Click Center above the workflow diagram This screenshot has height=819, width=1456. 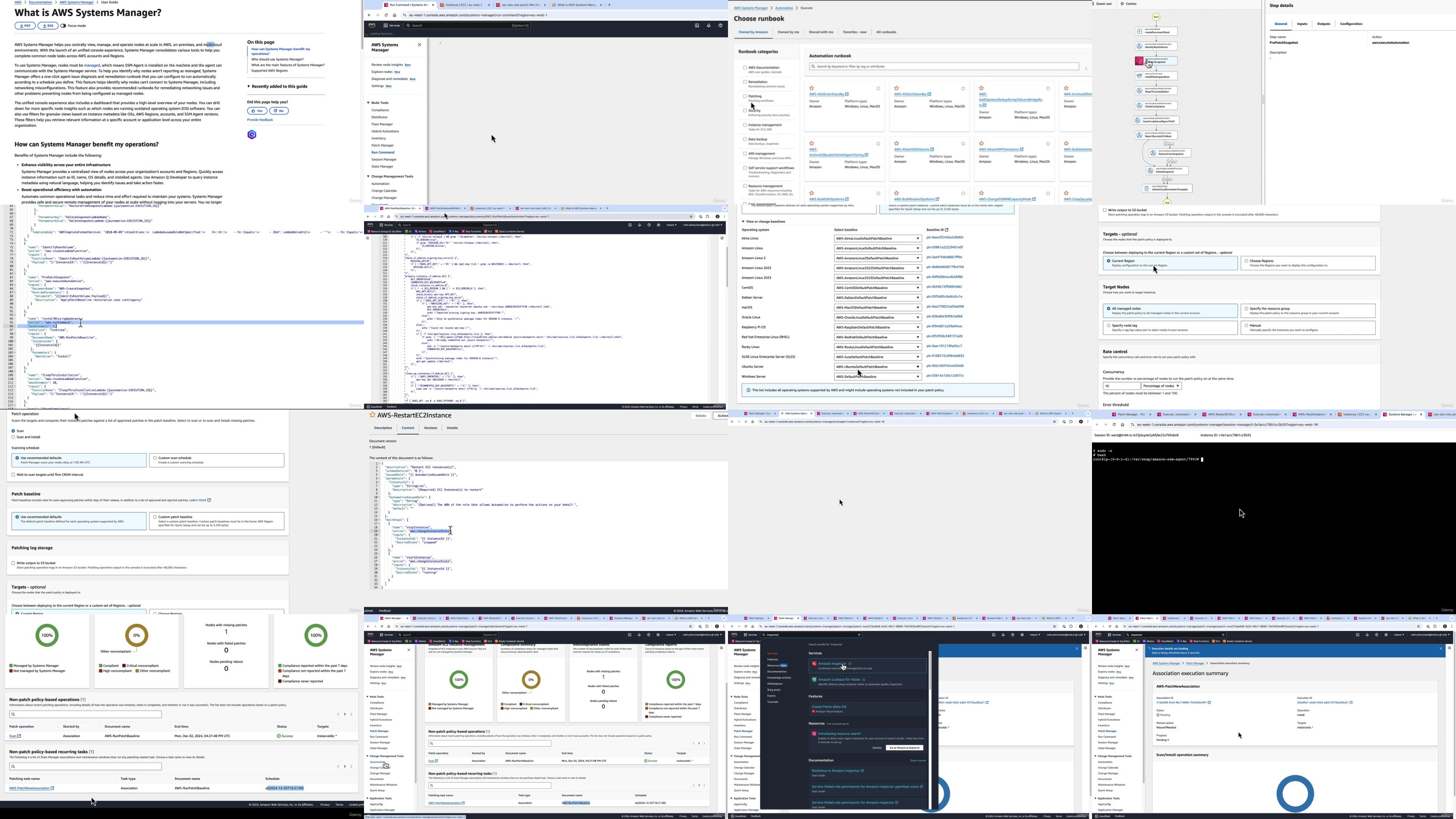(1128, 4)
